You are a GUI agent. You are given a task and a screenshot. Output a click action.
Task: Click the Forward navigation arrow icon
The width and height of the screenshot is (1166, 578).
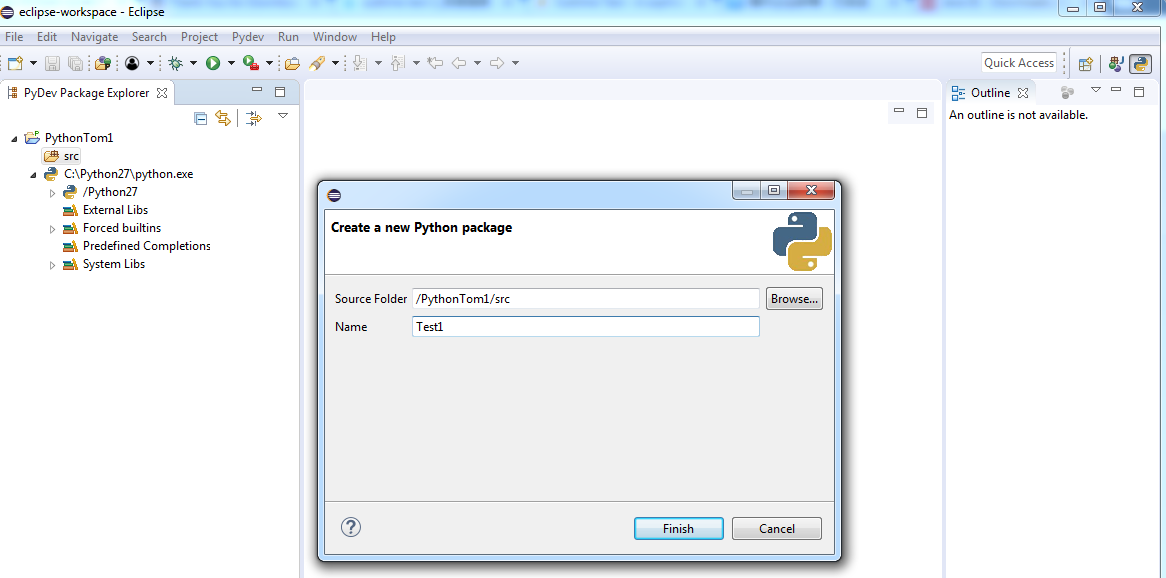[497, 63]
